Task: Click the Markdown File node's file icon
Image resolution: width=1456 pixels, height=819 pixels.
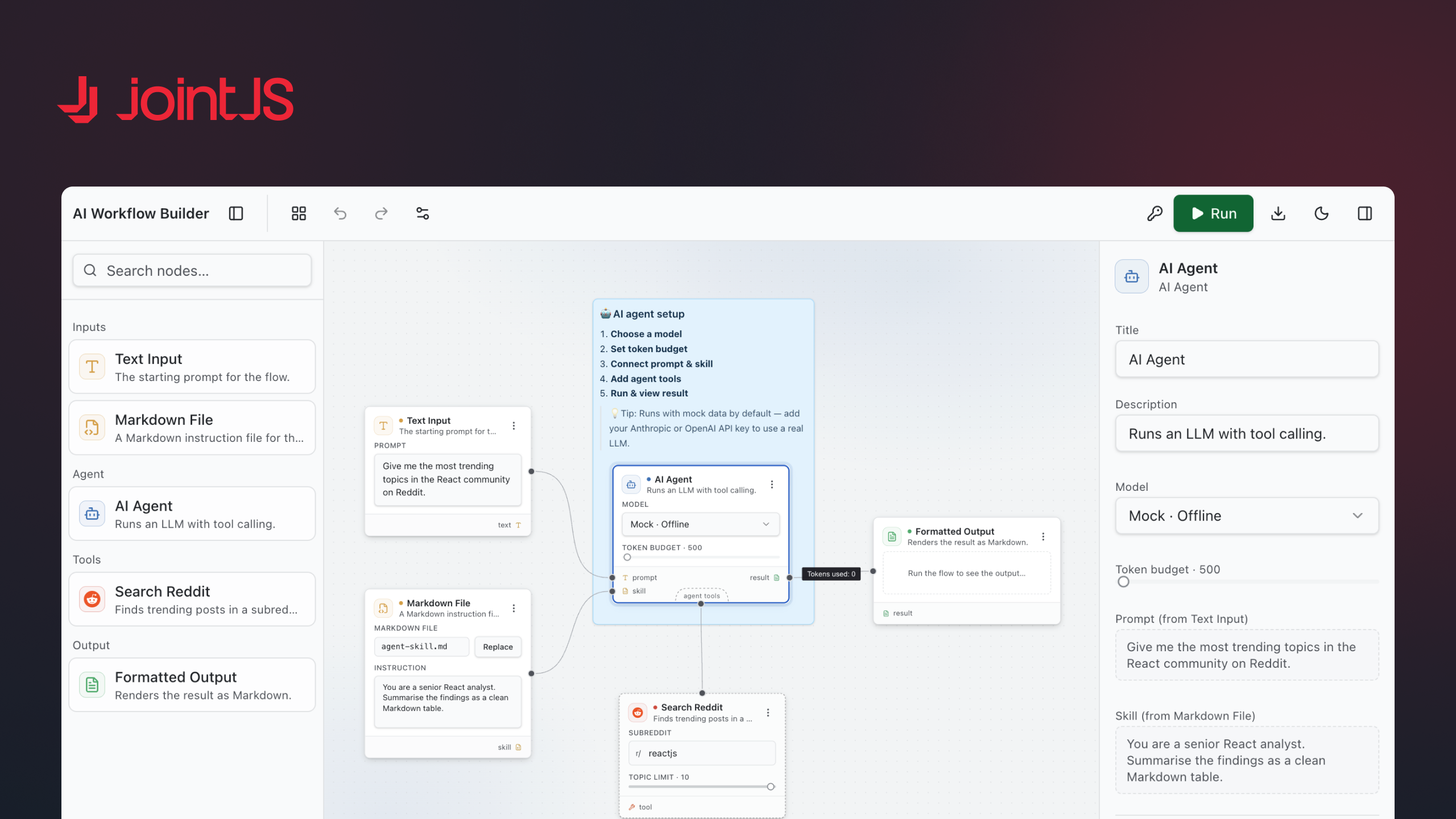Action: coord(383,608)
